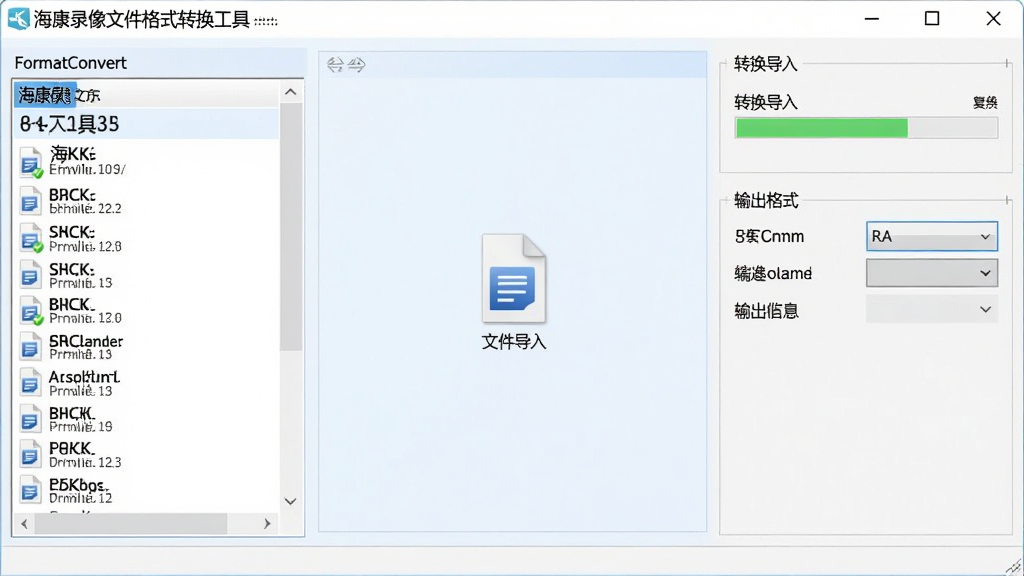Click the right arrow of the horizontal scrollbar

(x=266, y=524)
